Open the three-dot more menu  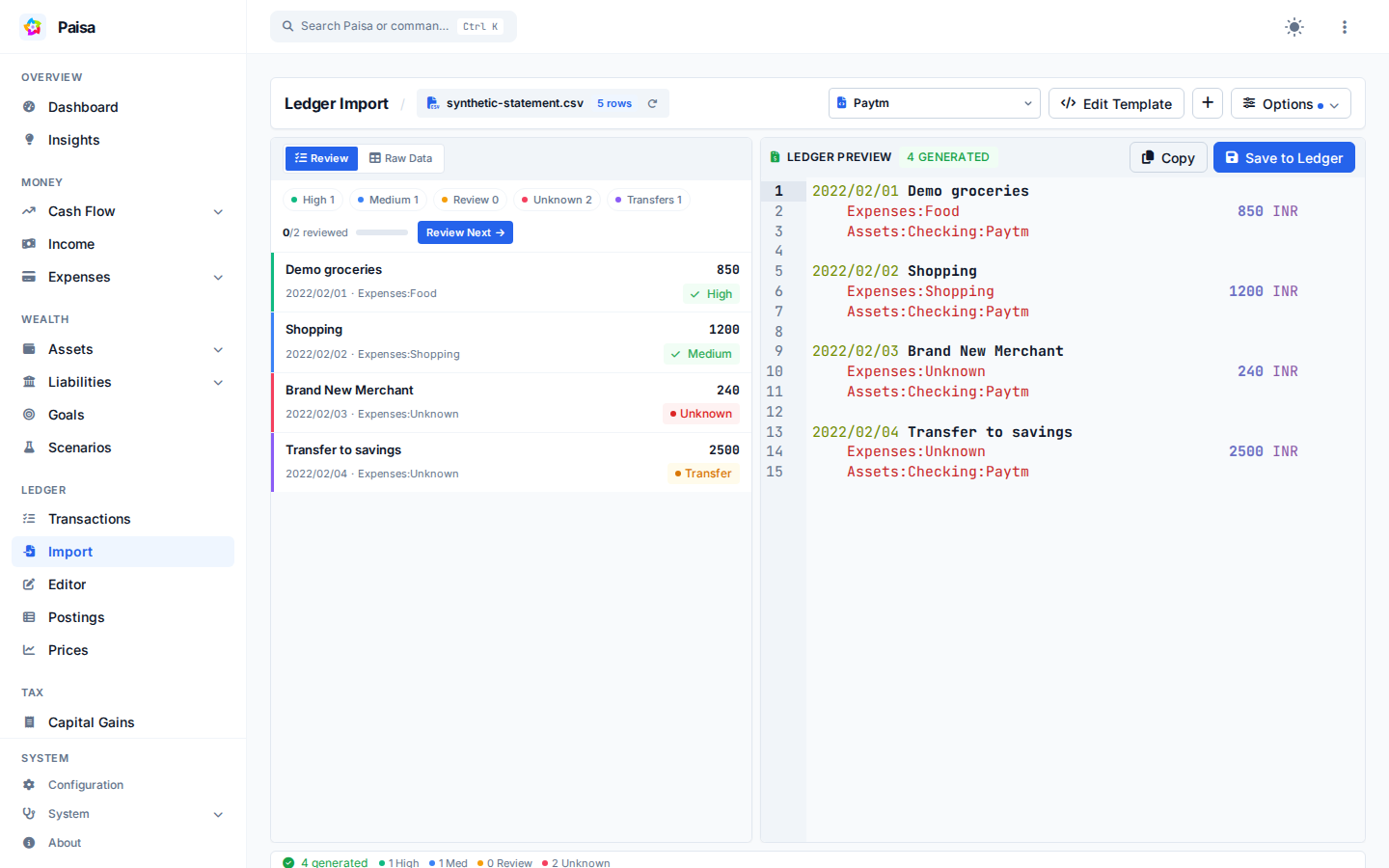coord(1344,27)
